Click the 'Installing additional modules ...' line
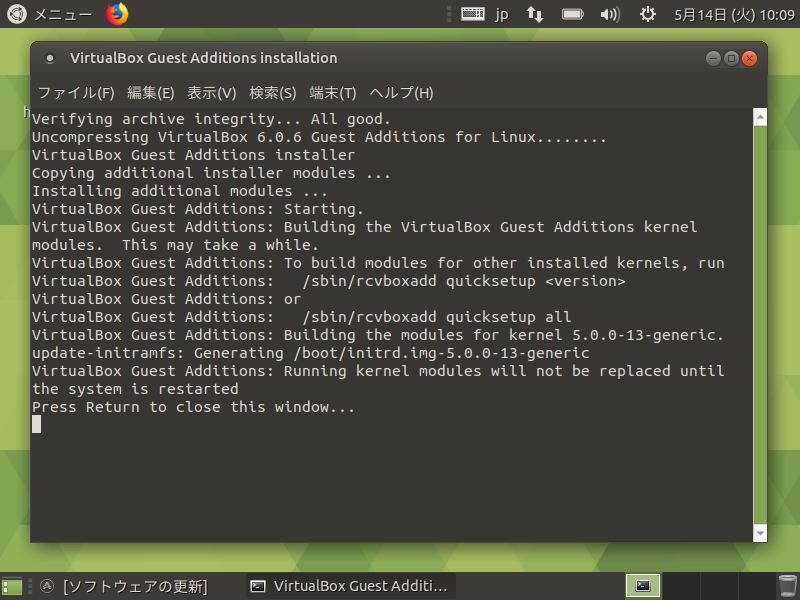Viewport: 800px width, 600px height. (x=180, y=191)
